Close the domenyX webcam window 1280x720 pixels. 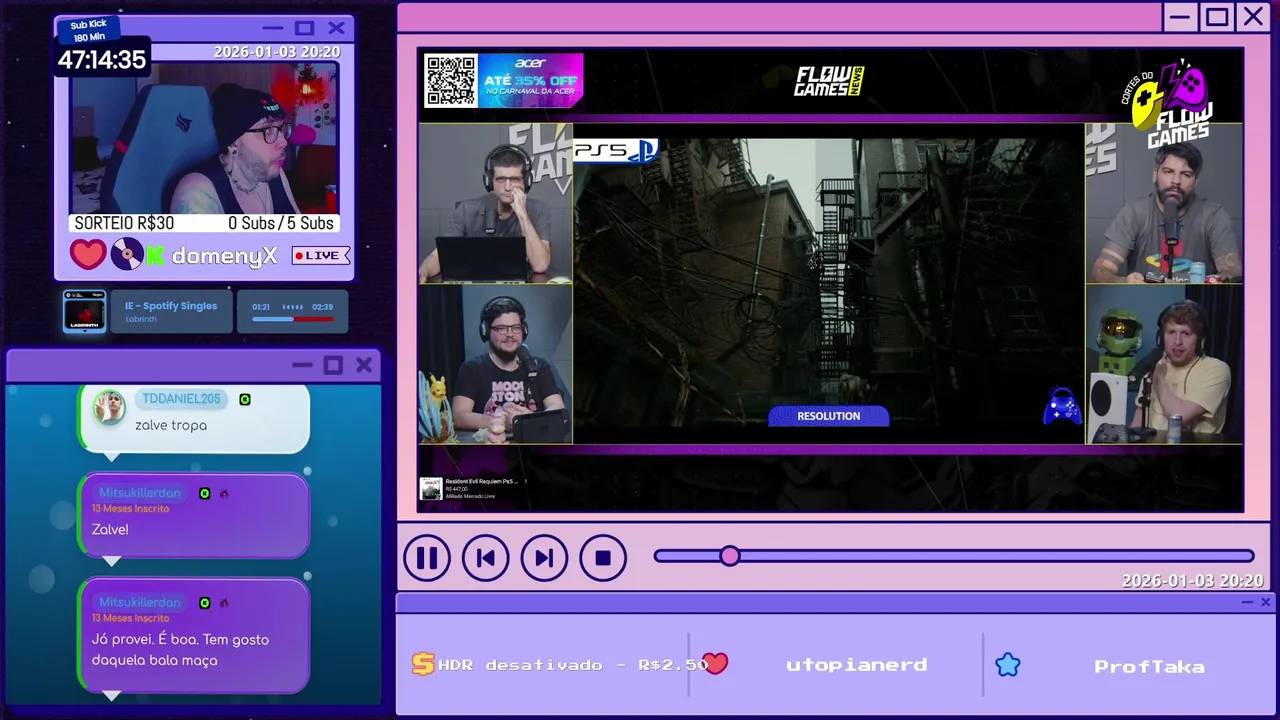click(337, 28)
